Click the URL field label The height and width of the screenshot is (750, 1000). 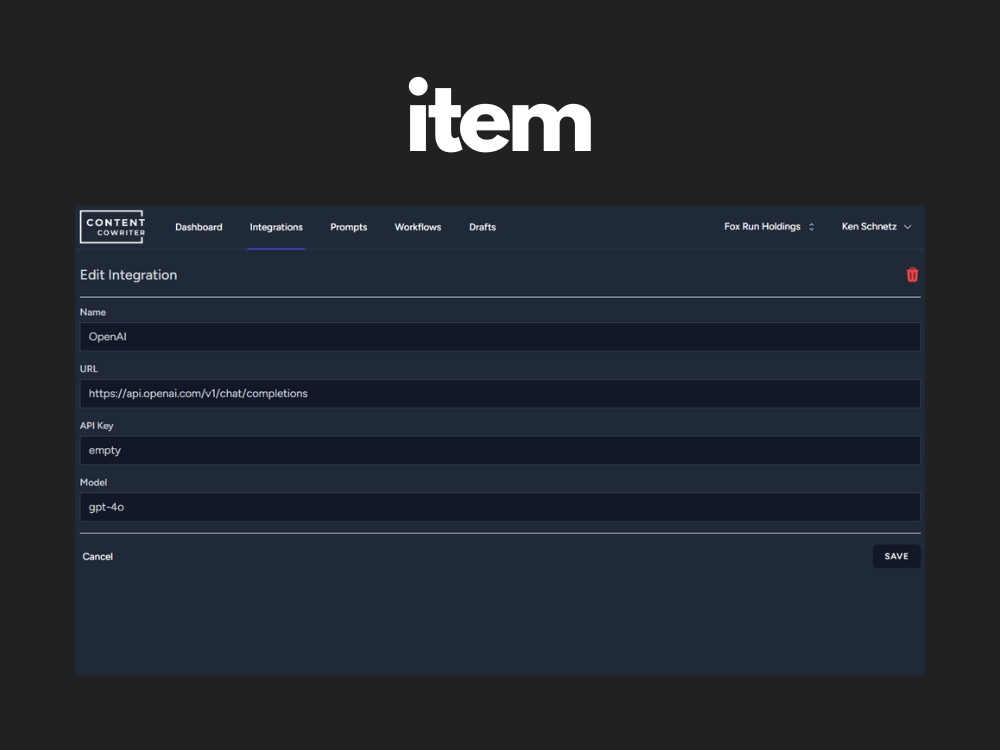click(89, 369)
